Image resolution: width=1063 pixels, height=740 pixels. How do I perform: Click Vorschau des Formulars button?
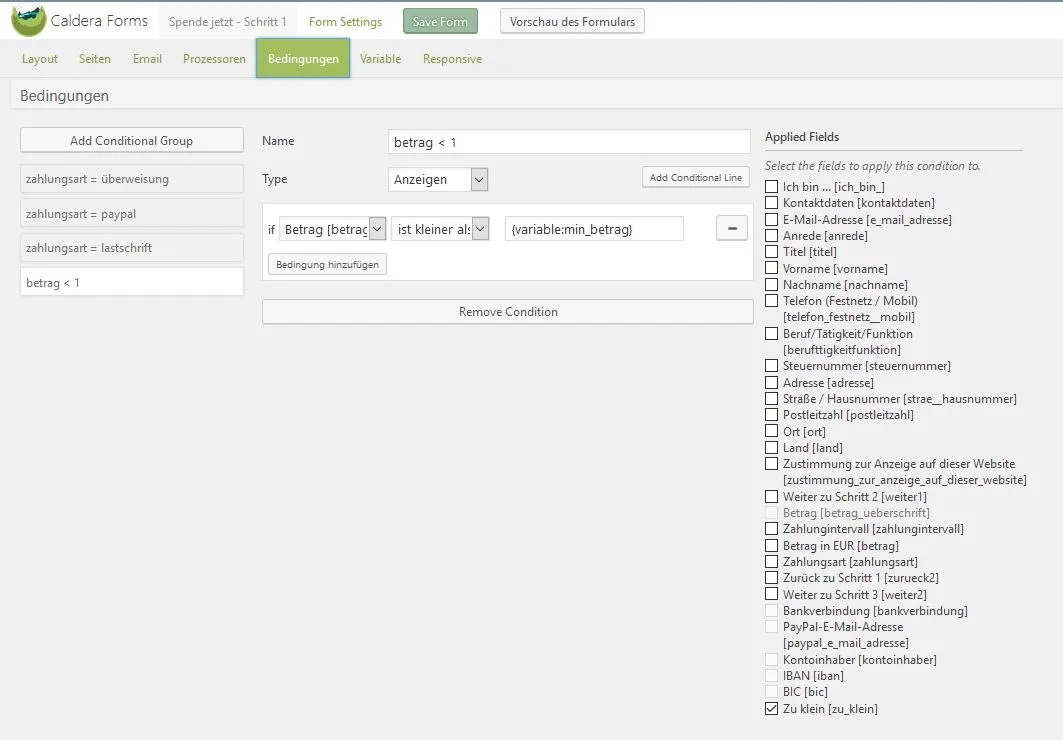tap(572, 22)
